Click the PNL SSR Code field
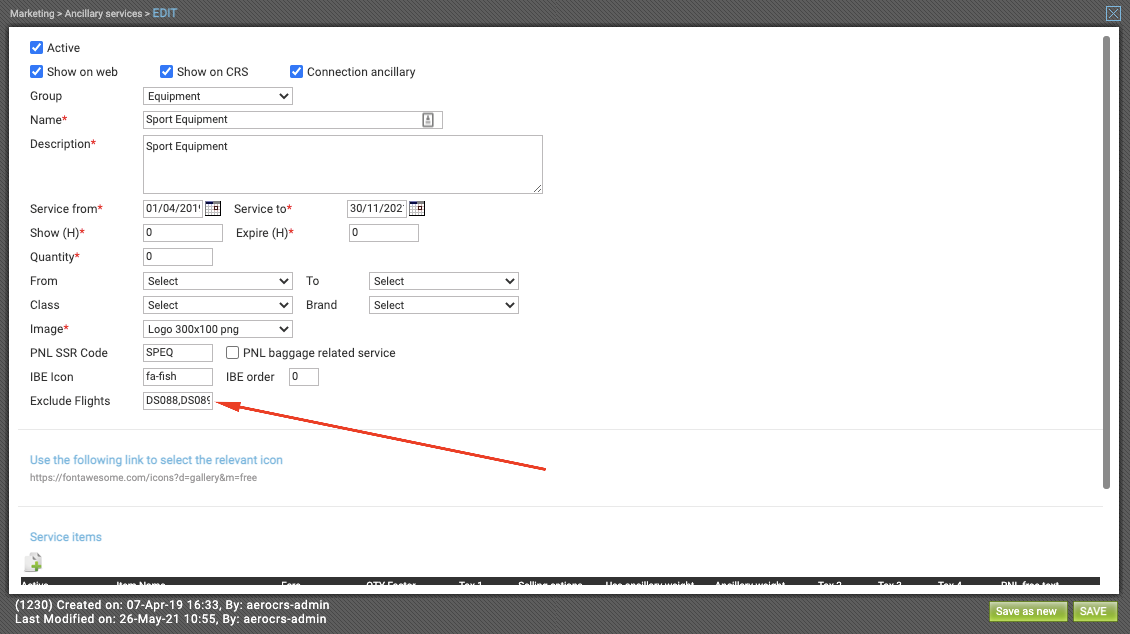This screenshot has height=634, width=1130. tap(178, 352)
